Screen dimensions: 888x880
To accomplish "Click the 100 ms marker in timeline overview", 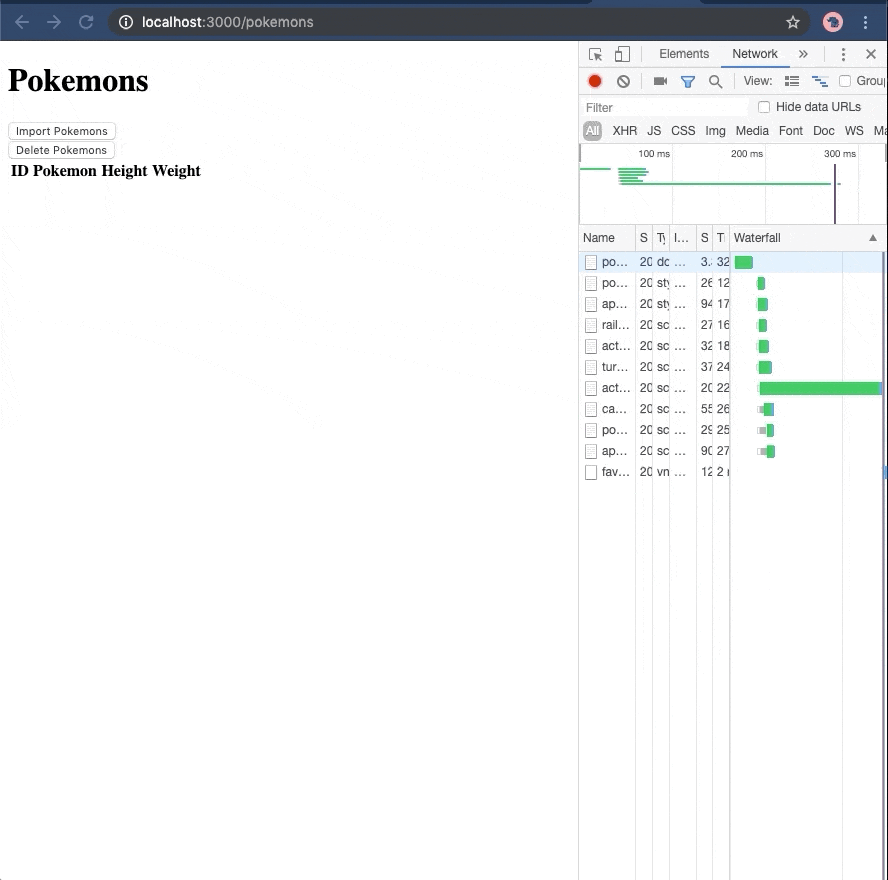I will [x=654, y=154].
